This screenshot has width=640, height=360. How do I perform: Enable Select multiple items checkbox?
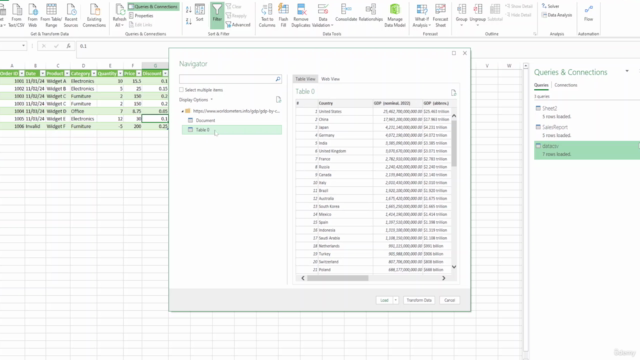[182, 90]
